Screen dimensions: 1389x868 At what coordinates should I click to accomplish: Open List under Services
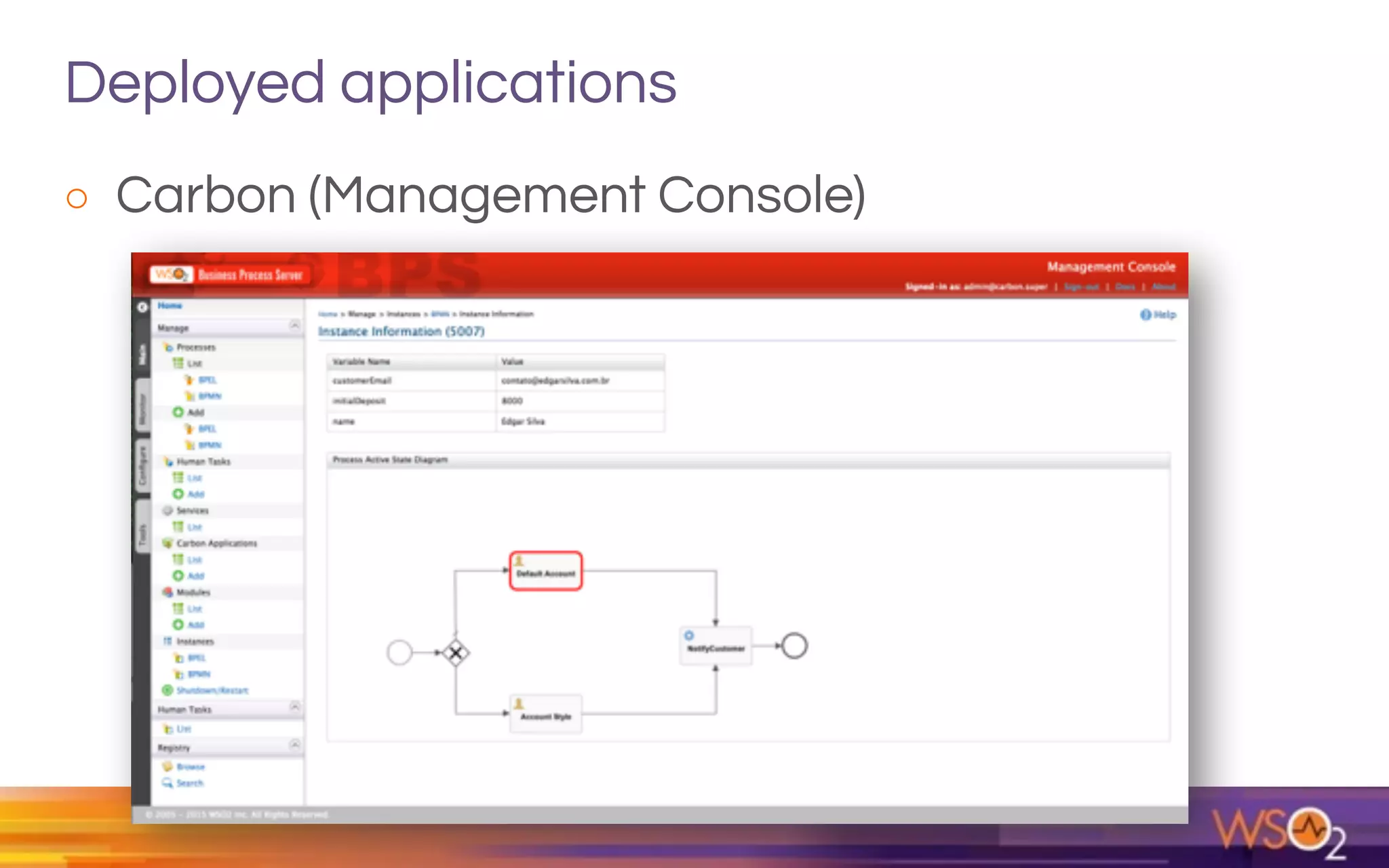pos(195,527)
